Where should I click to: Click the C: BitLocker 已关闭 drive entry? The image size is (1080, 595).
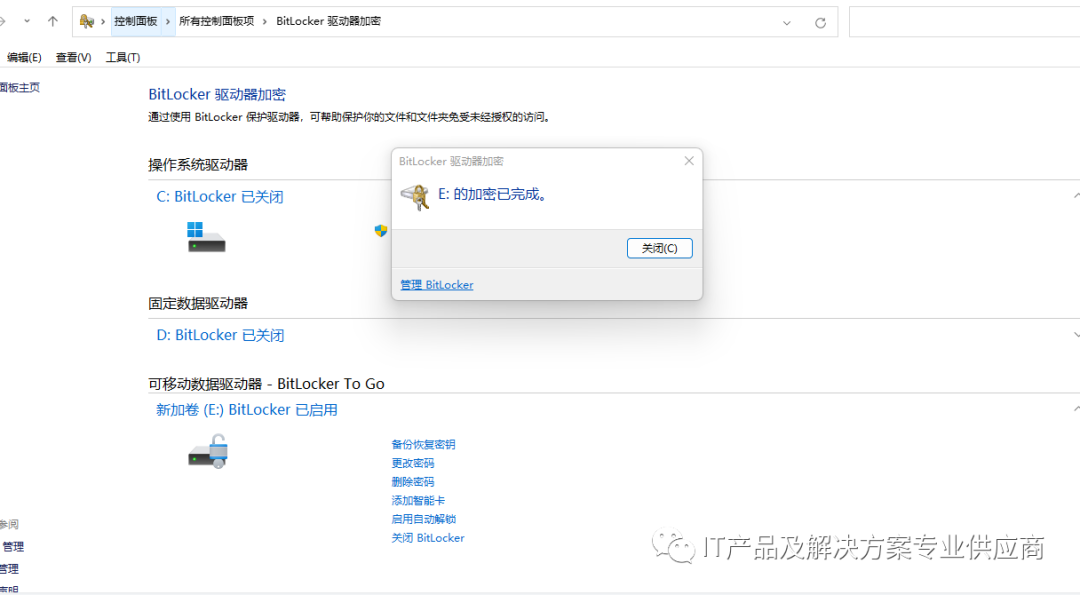pos(220,196)
